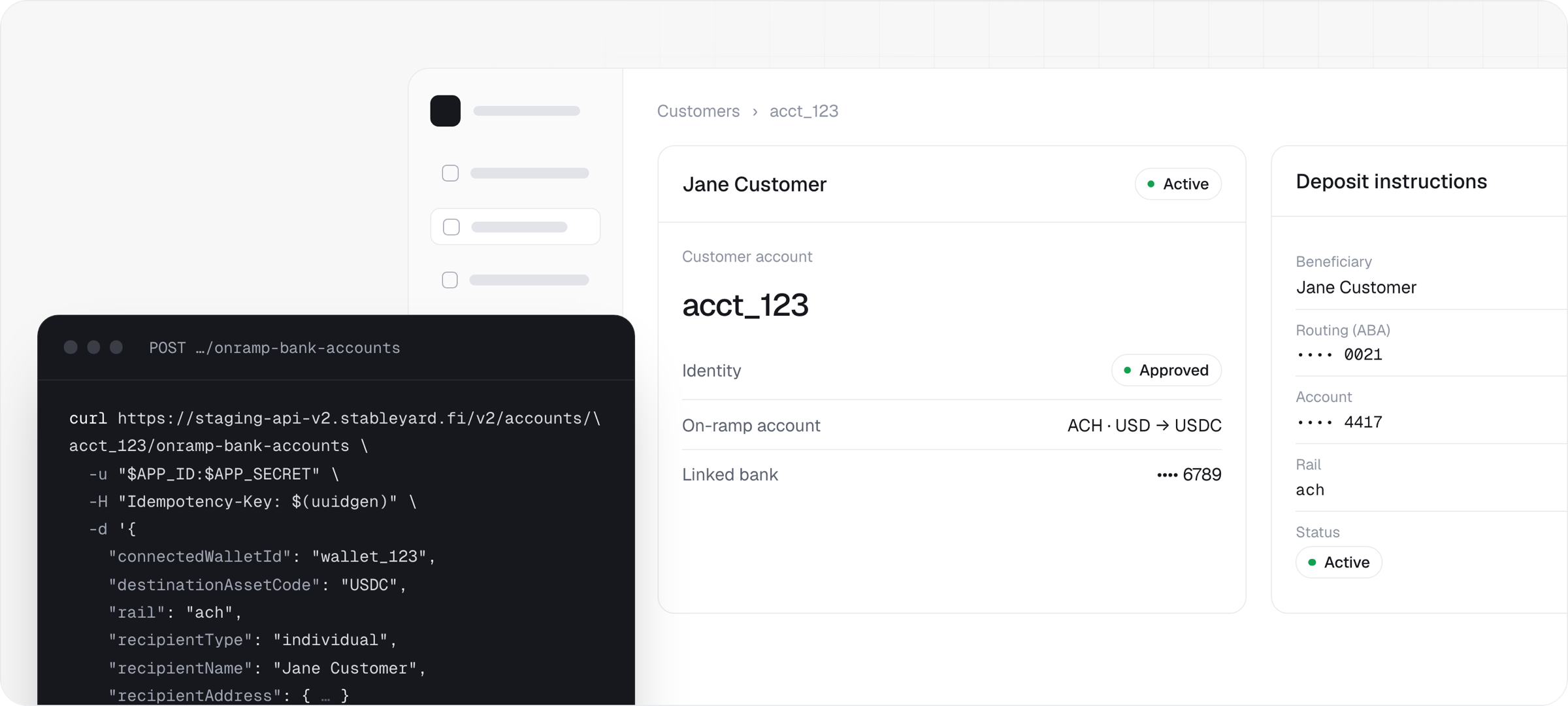Click the curl URL line in the terminal
Viewport: 1568px width, 706px height.
(x=335, y=418)
